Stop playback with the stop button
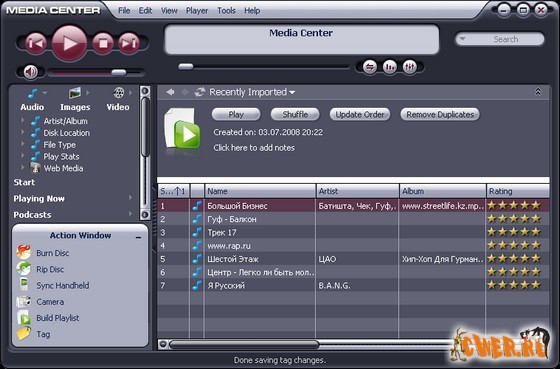The height and width of the screenshot is (369, 560). click(103, 43)
